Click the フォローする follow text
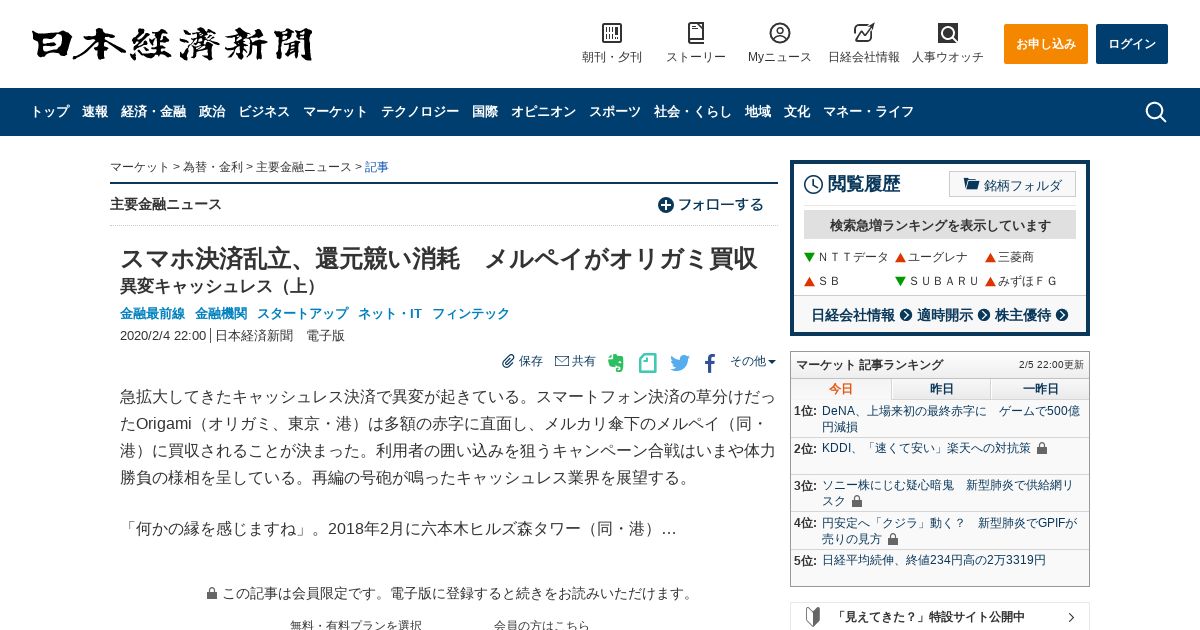Image resolution: width=1200 pixels, height=630 pixels. point(721,205)
